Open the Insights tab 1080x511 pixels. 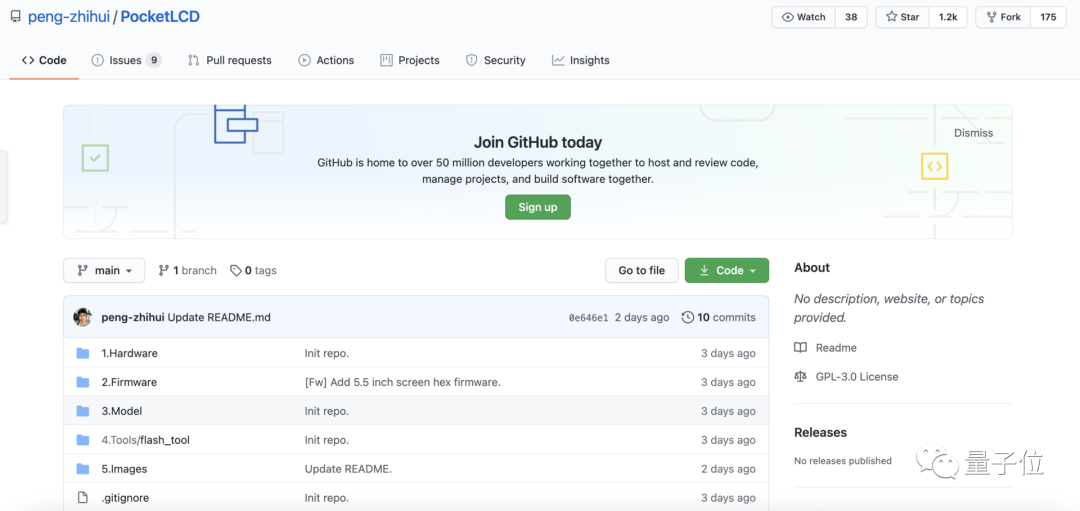(x=581, y=61)
